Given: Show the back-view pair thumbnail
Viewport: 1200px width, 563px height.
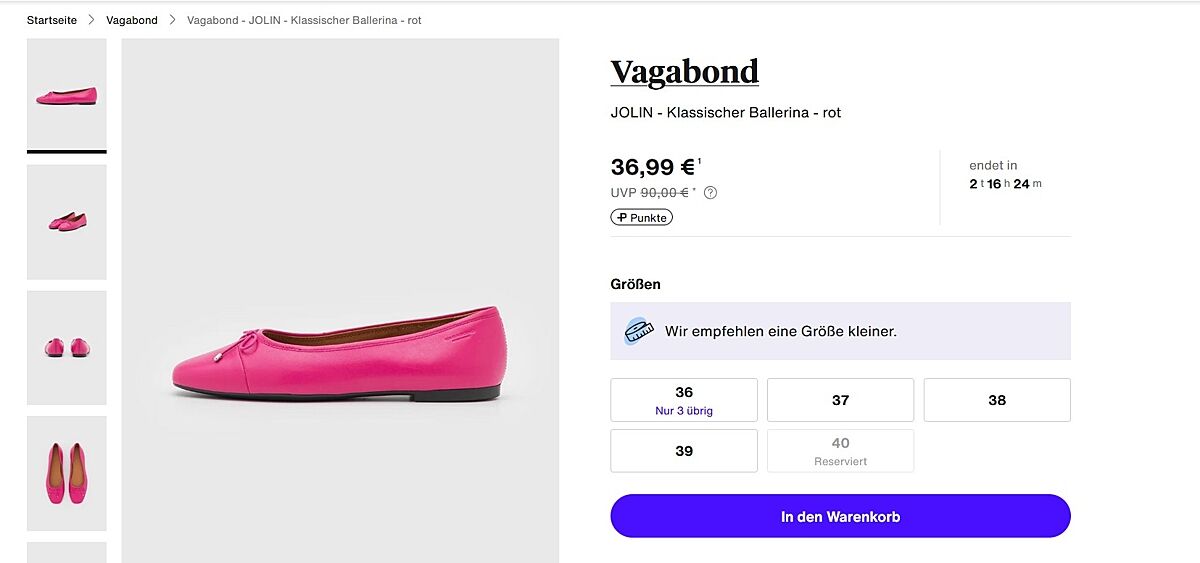Looking at the screenshot, I should coord(67,347).
